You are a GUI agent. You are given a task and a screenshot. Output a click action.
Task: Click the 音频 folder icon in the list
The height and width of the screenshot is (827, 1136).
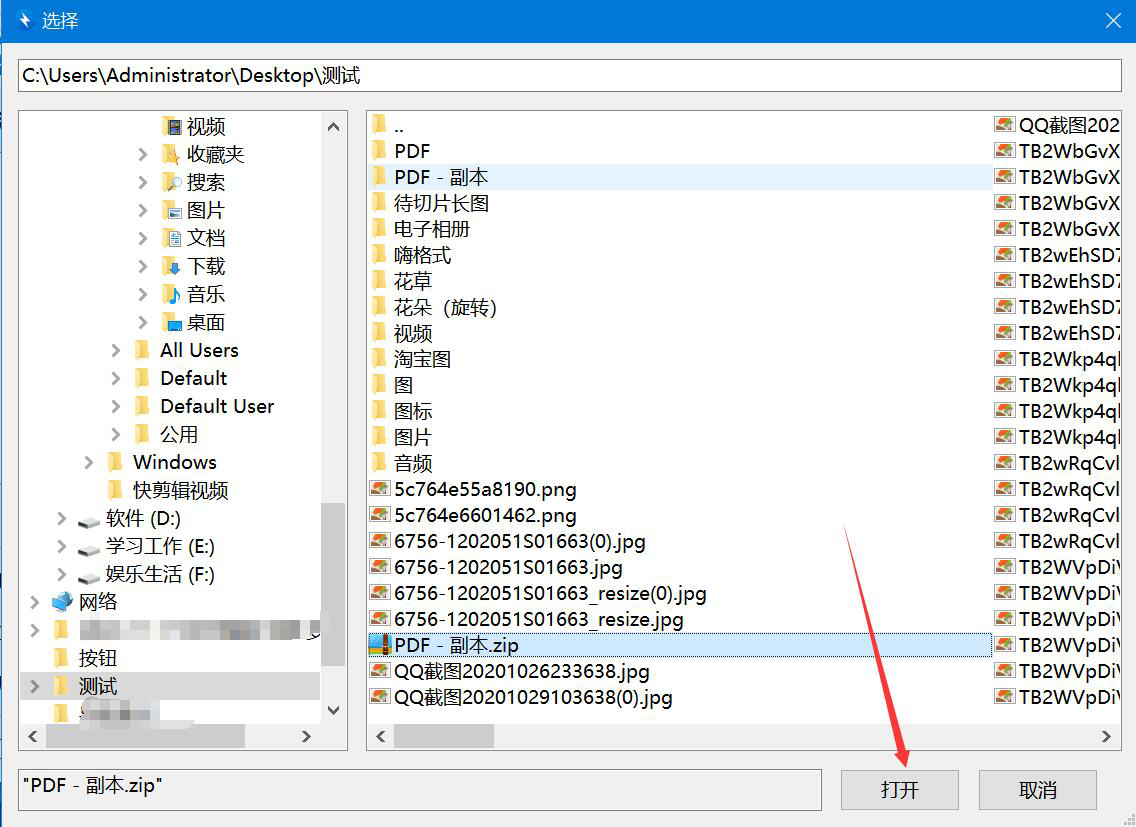379,463
